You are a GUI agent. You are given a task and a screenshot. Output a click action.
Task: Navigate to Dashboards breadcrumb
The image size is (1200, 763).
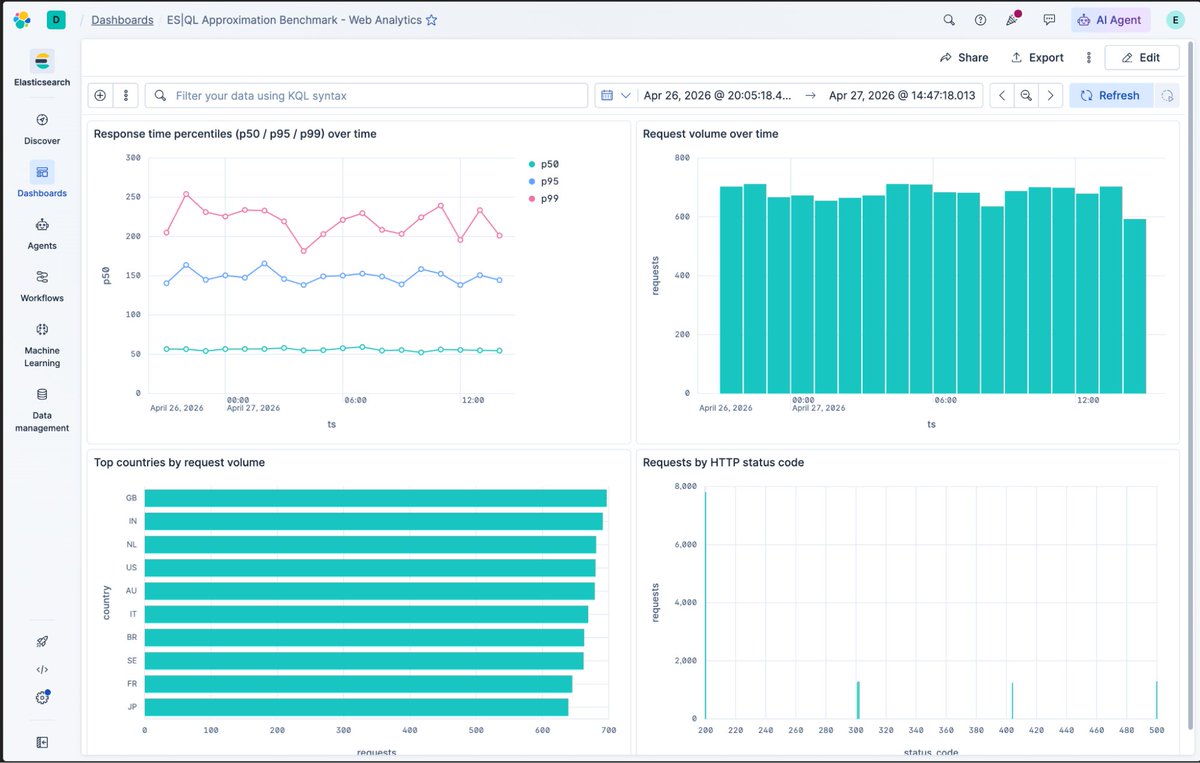pos(122,20)
